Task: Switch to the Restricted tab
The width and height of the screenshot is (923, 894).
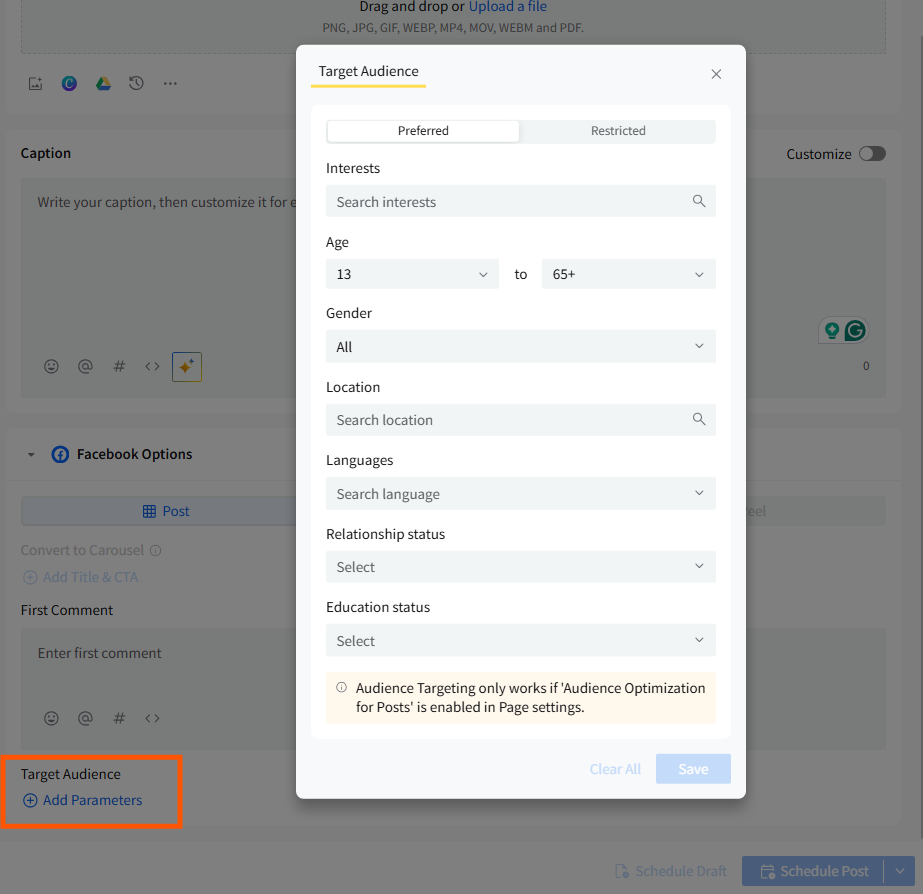Action: 617,131
